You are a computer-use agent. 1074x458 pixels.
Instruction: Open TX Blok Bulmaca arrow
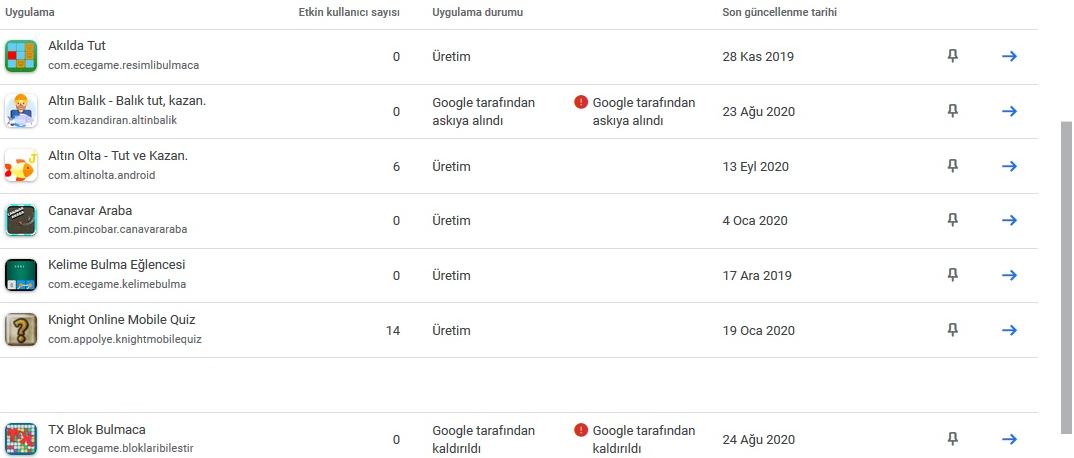(1009, 439)
